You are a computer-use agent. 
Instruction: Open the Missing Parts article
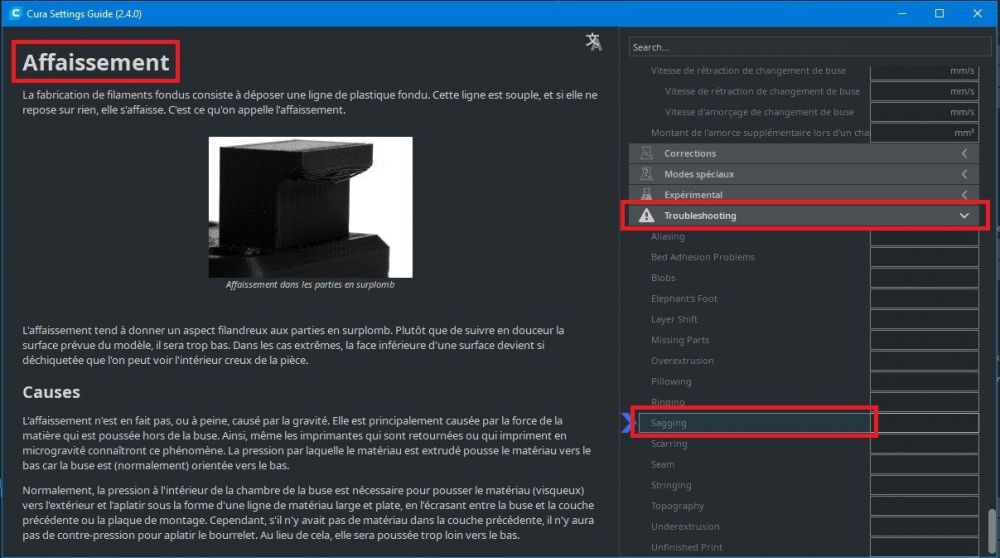(680, 340)
